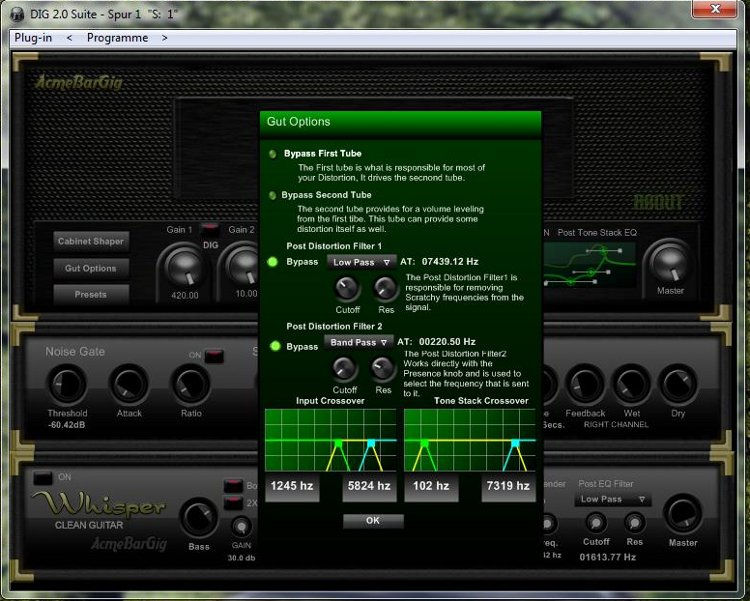Screen dimensions: 750x601
Task: Open the Presets list
Action: pyautogui.click(x=91, y=294)
